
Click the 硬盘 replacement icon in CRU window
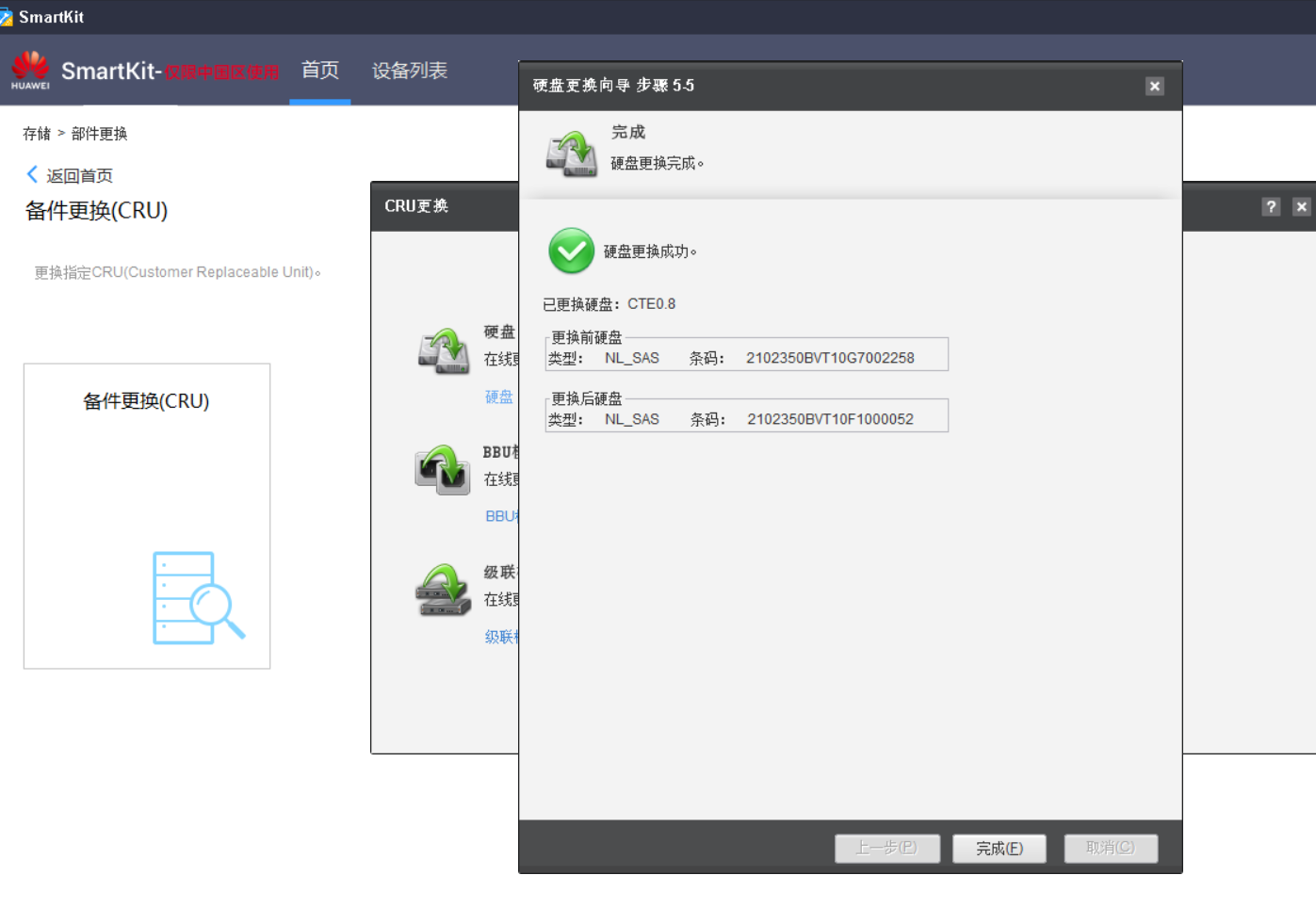point(444,350)
